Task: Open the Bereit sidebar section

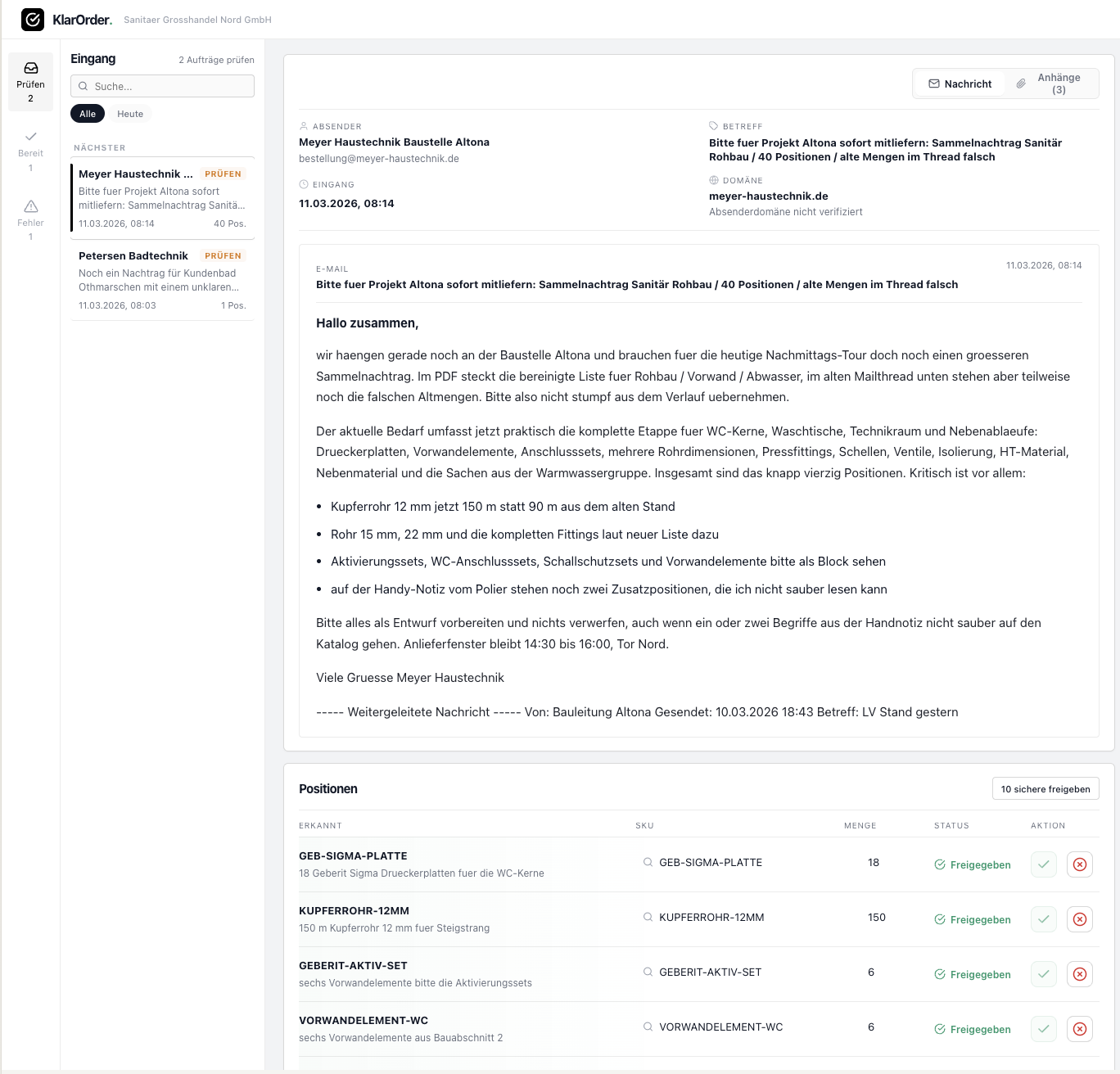Action: coord(31,151)
